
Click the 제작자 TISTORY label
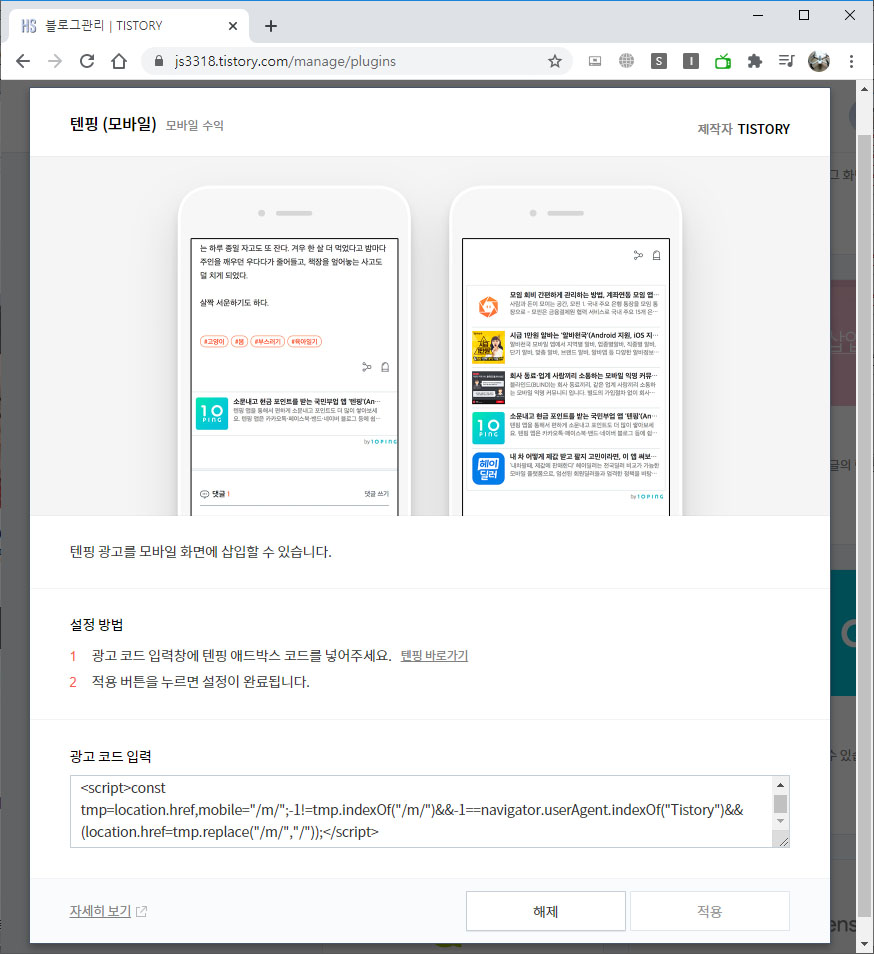point(744,129)
